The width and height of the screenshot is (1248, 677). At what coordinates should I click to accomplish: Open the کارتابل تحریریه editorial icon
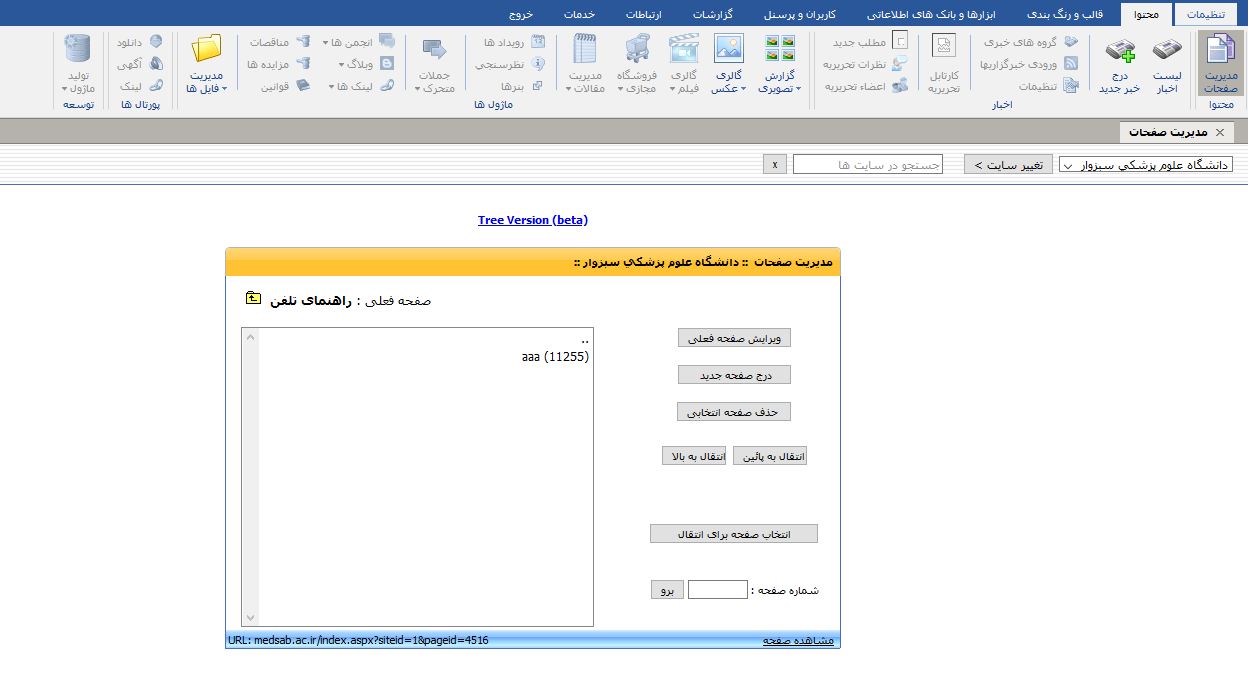pyautogui.click(x=943, y=48)
